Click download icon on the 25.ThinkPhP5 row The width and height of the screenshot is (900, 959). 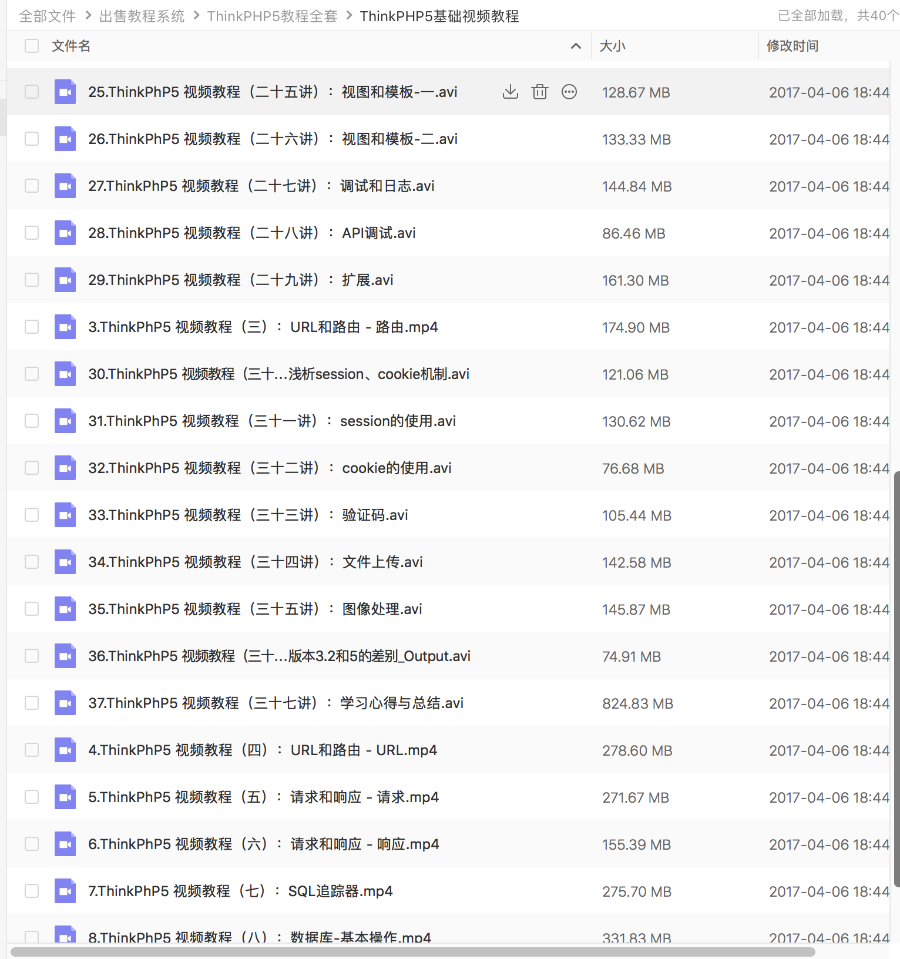pos(510,92)
